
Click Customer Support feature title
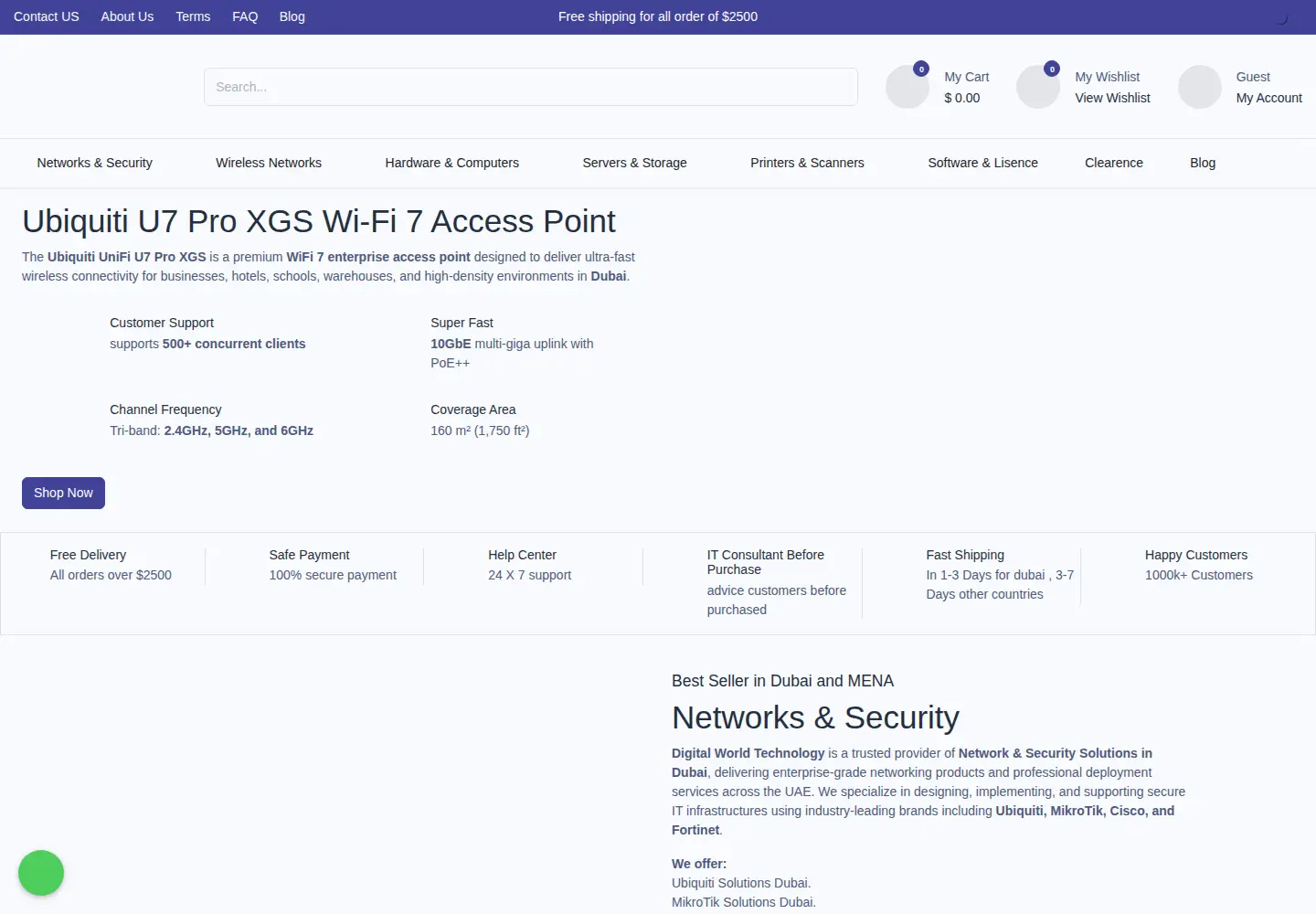click(162, 323)
